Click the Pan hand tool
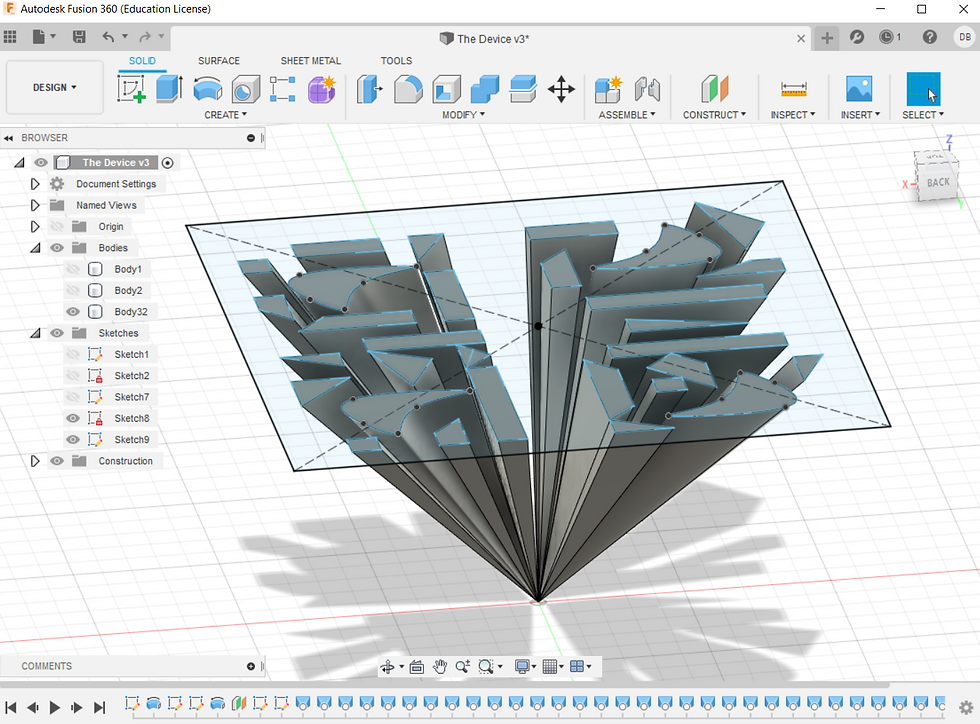This screenshot has width=980, height=724. click(440, 666)
